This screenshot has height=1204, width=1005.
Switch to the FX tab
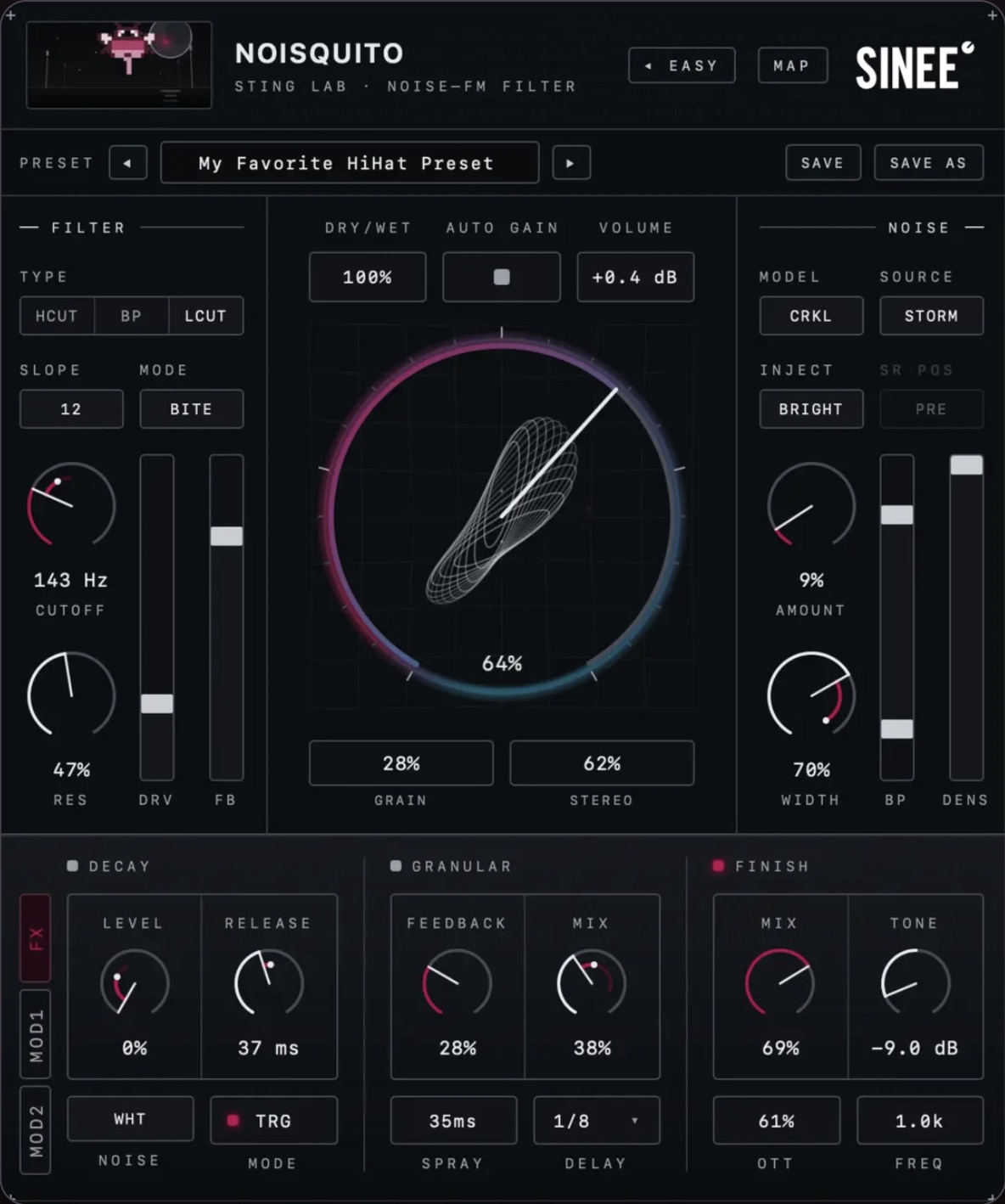(36, 938)
